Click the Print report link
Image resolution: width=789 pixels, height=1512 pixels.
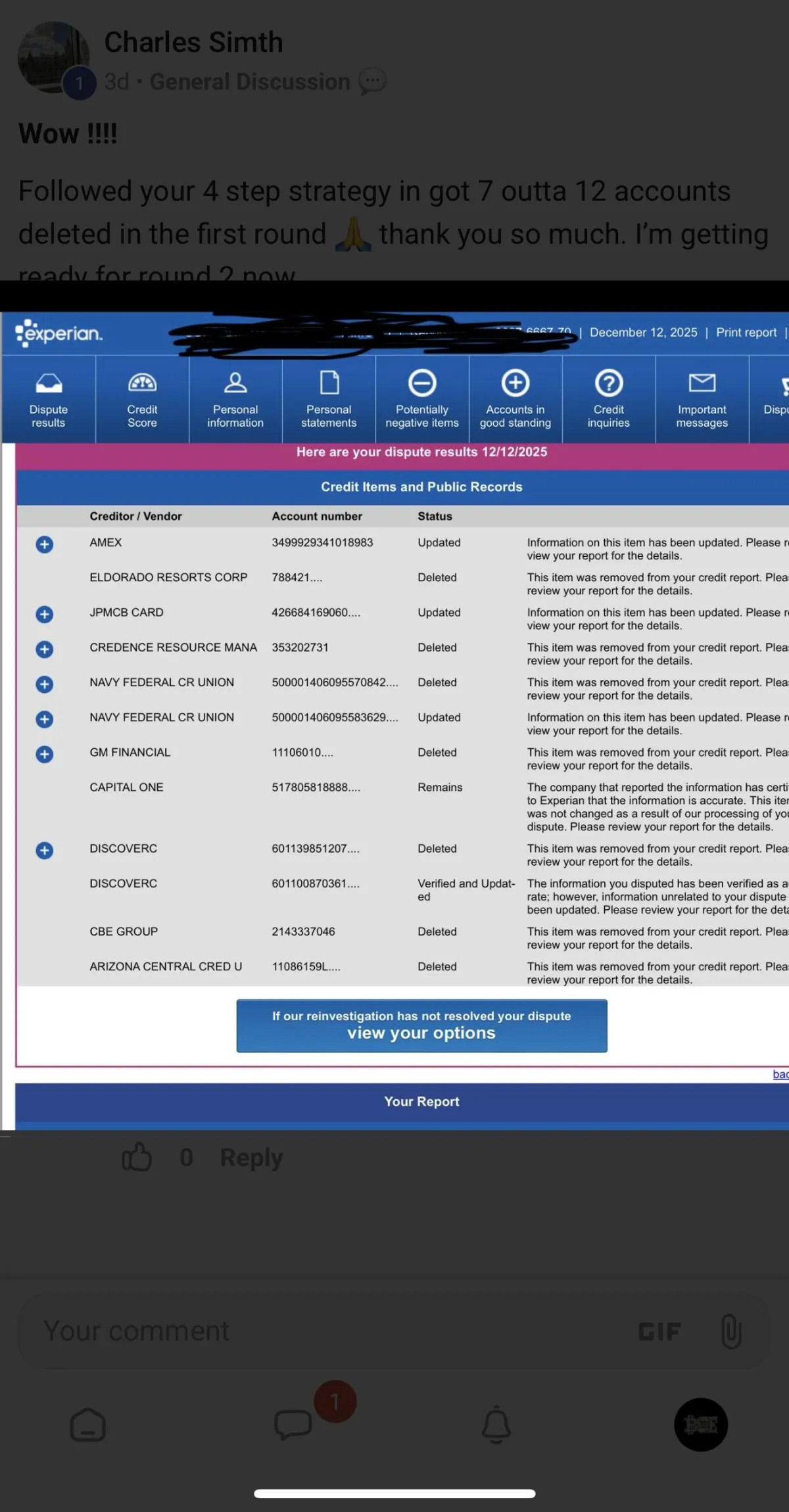click(746, 333)
